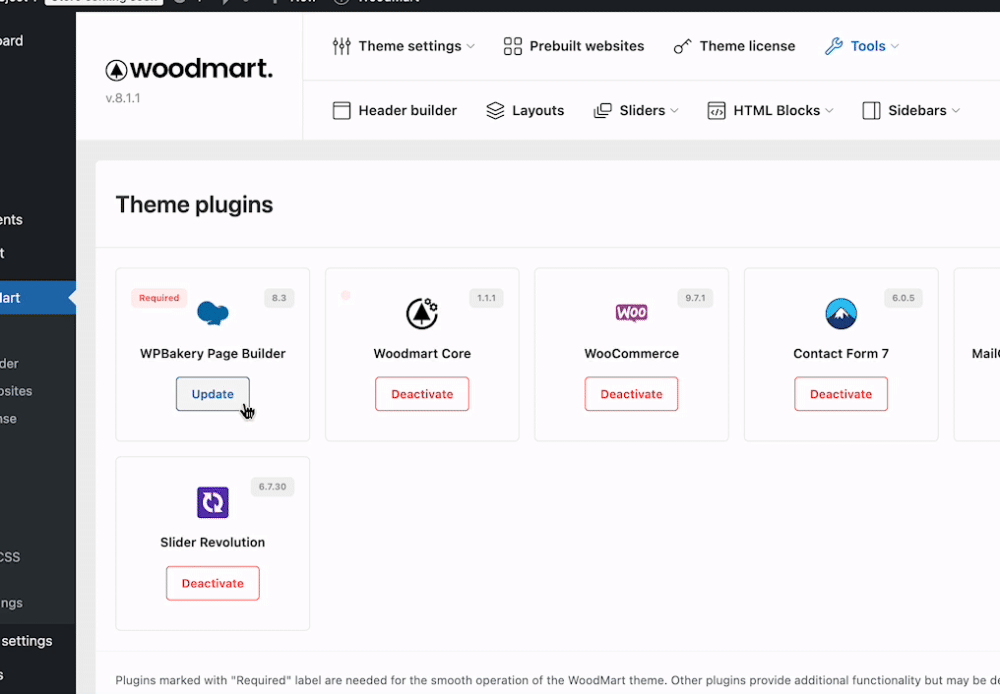Click the Sidebars panel icon
Image resolution: width=1000 pixels, height=694 pixels.
871,110
